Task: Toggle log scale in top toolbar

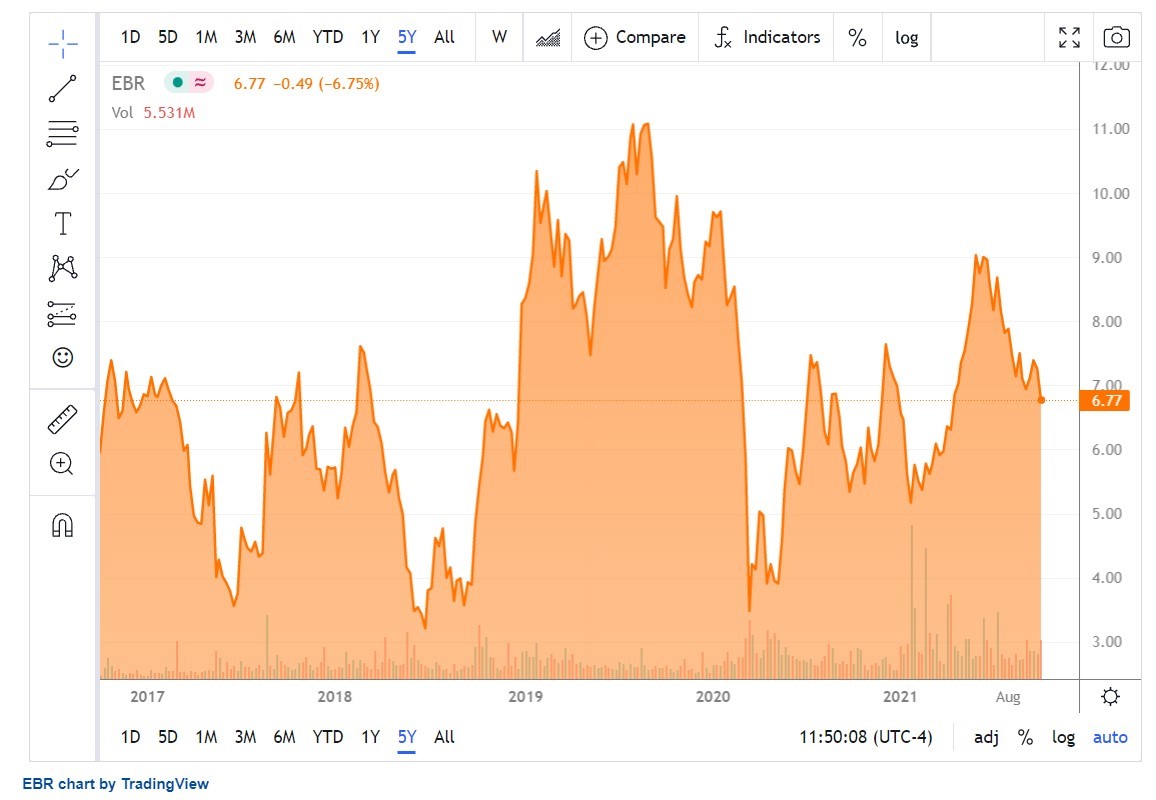Action: [907, 38]
